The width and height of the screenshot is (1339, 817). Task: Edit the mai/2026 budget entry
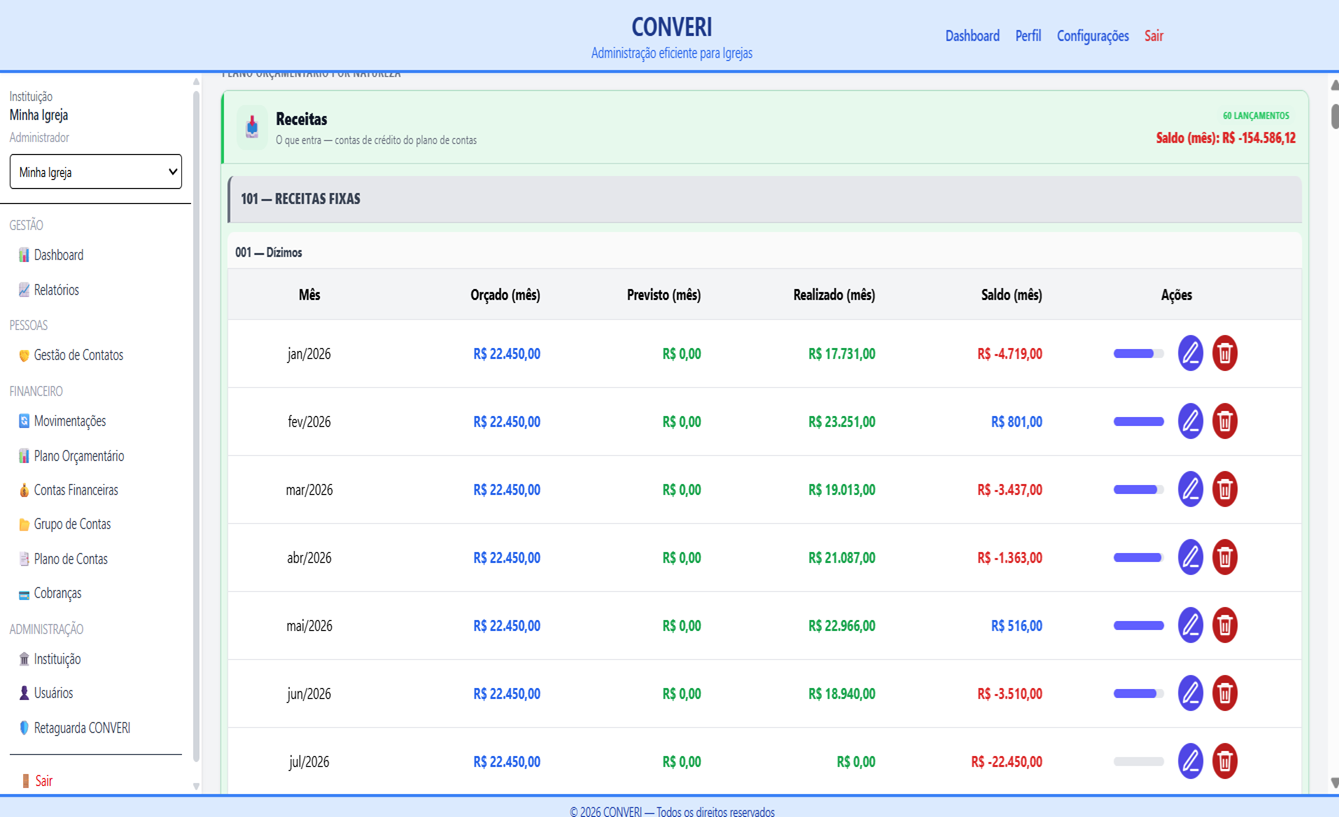[x=1190, y=625]
